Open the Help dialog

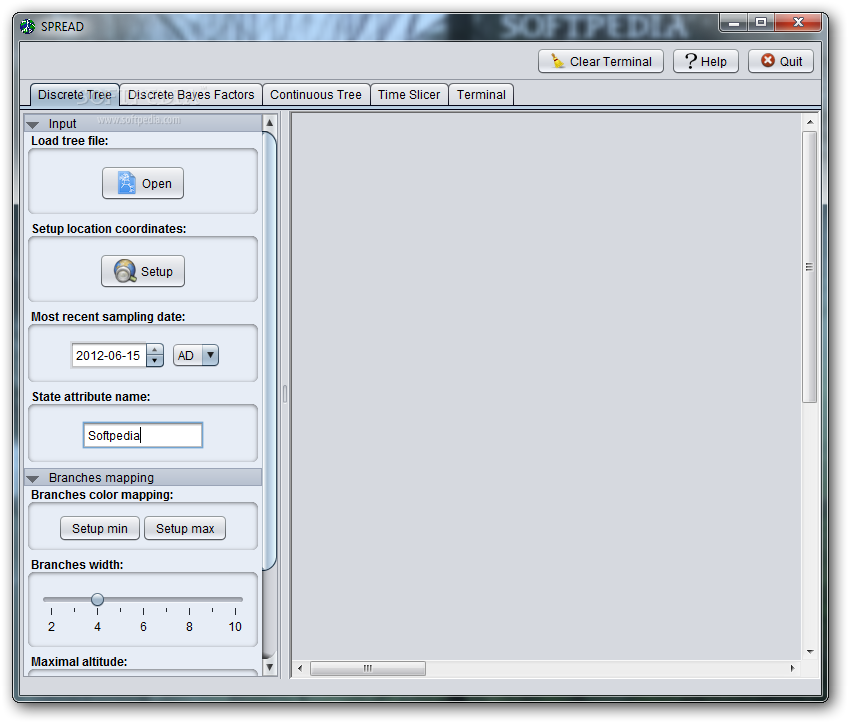[706, 61]
